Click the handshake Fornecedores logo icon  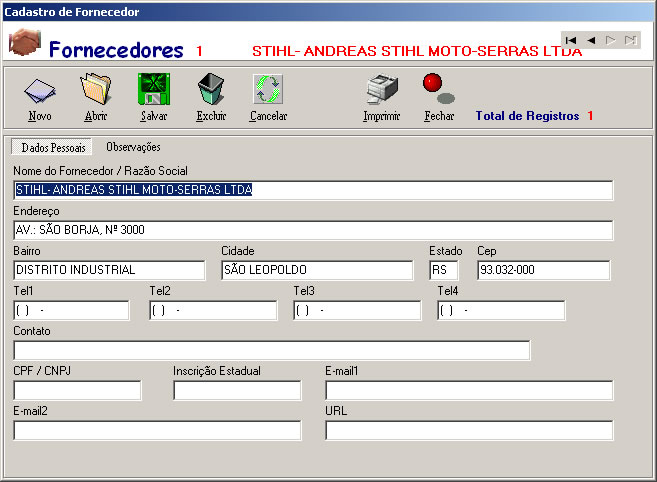click(x=25, y=42)
